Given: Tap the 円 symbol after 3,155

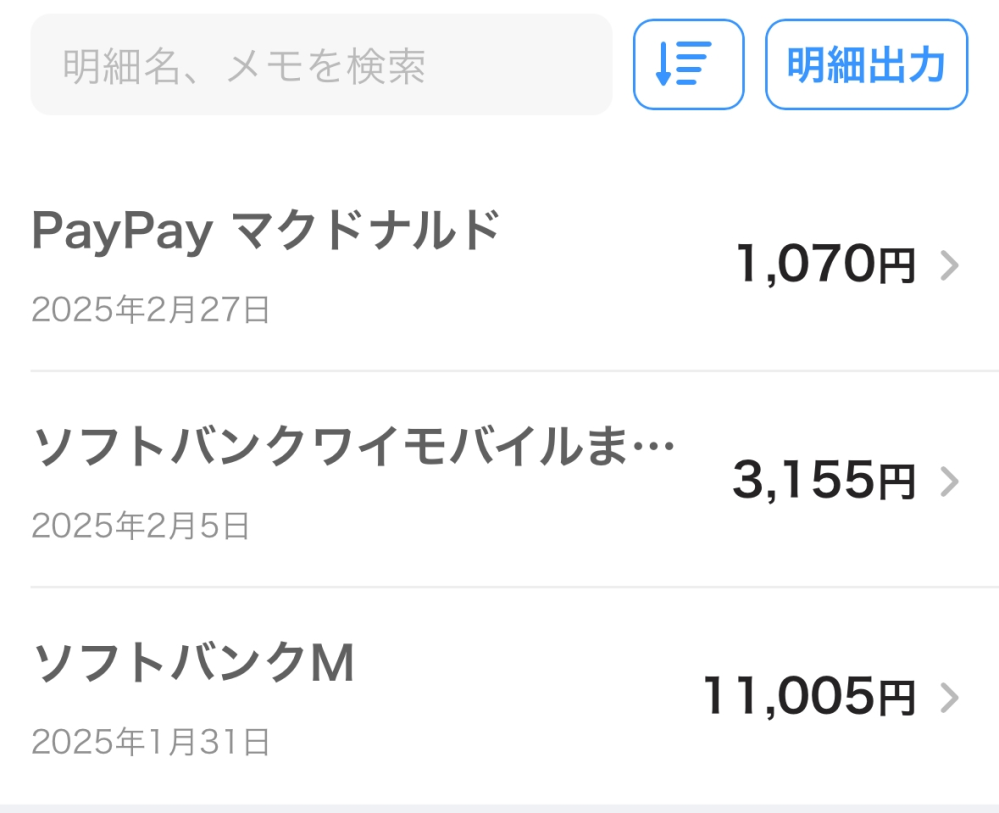Looking at the screenshot, I should point(897,484).
